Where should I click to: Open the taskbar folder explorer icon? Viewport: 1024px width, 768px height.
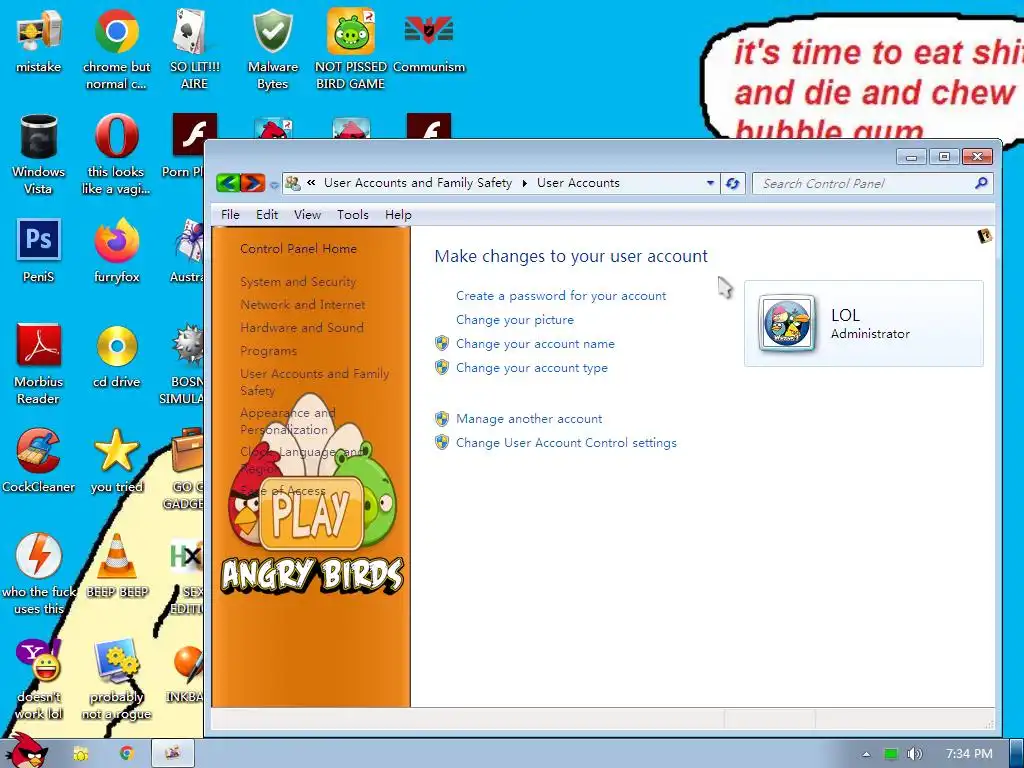(81, 754)
